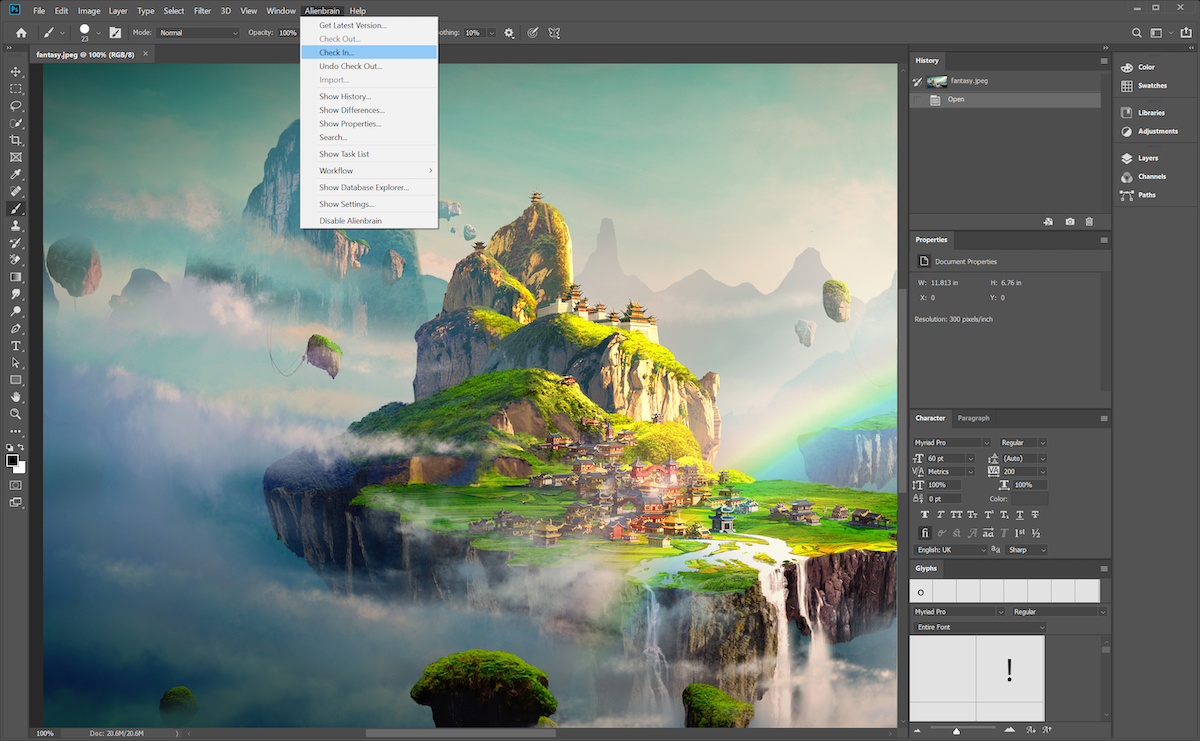Choose the Horizontal Type tool

click(x=16, y=346)
